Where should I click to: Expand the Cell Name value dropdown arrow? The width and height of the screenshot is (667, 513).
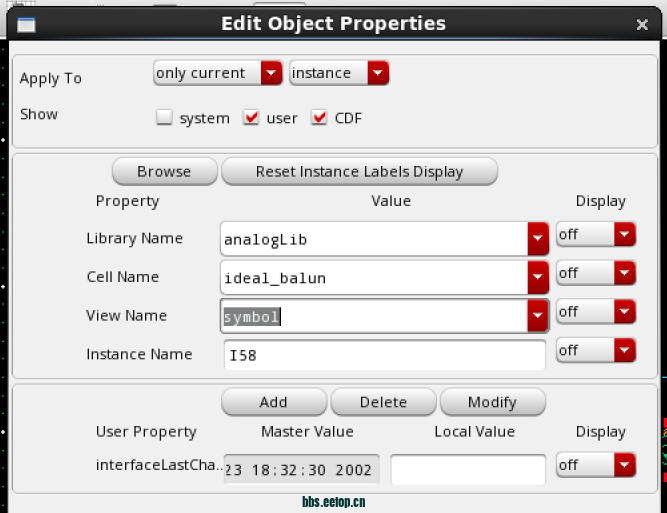(538, 277)
